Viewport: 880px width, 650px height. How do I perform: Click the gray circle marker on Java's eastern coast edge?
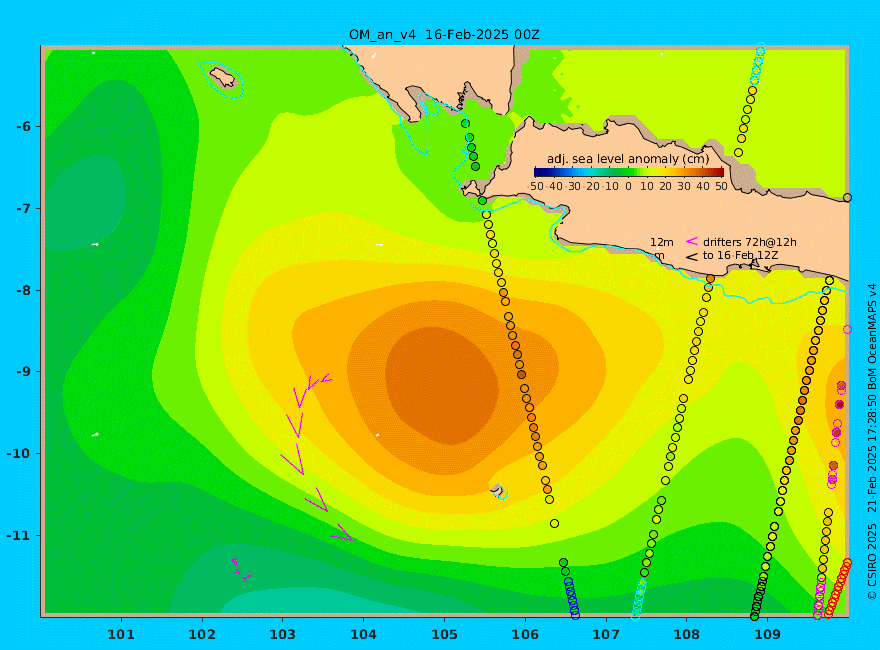pyautogui.click(x=847, y=198)
